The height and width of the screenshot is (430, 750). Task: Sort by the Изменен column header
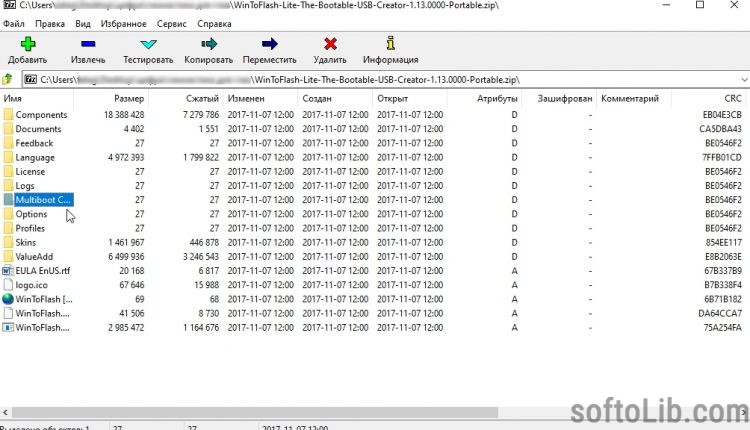tap(261, 99)
